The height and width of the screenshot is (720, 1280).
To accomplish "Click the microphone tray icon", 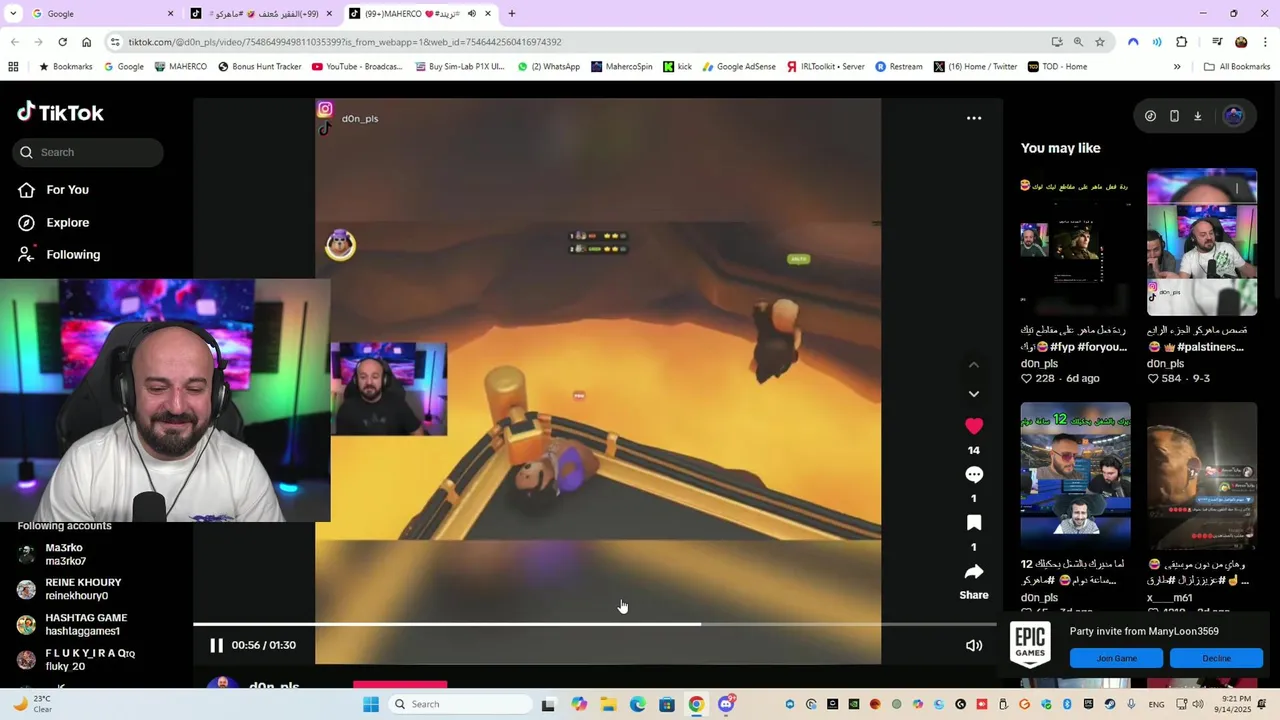I will pos(1130,704).
